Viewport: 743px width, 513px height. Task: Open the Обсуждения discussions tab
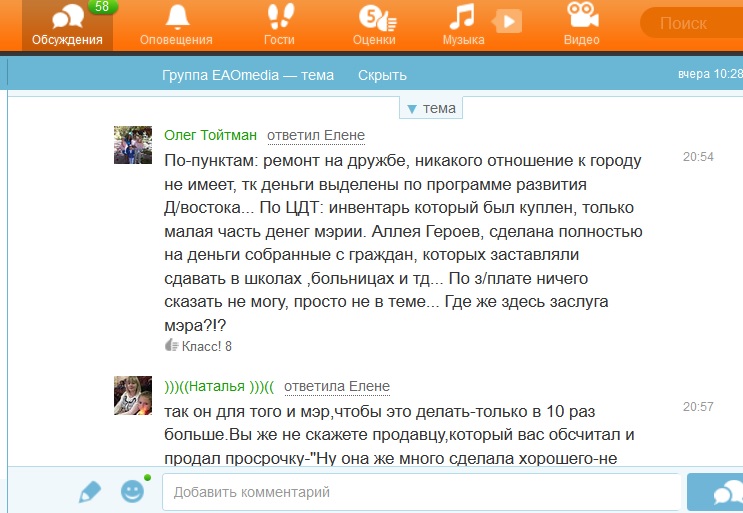pyautogui.click(x=67, y=25)
